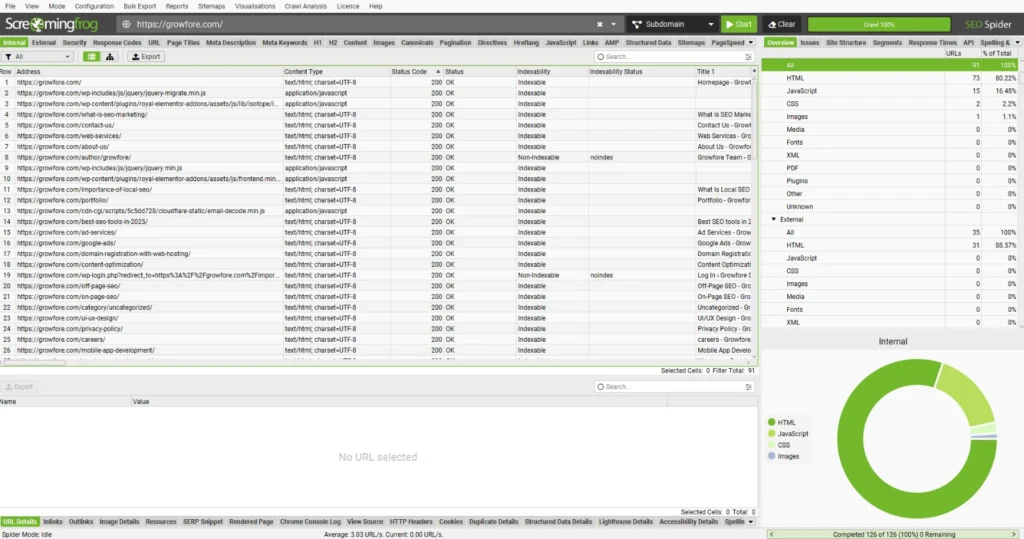Viewport: 1024px width, 539px height.
Task: Click the Clear button
Action: (782, 24)
